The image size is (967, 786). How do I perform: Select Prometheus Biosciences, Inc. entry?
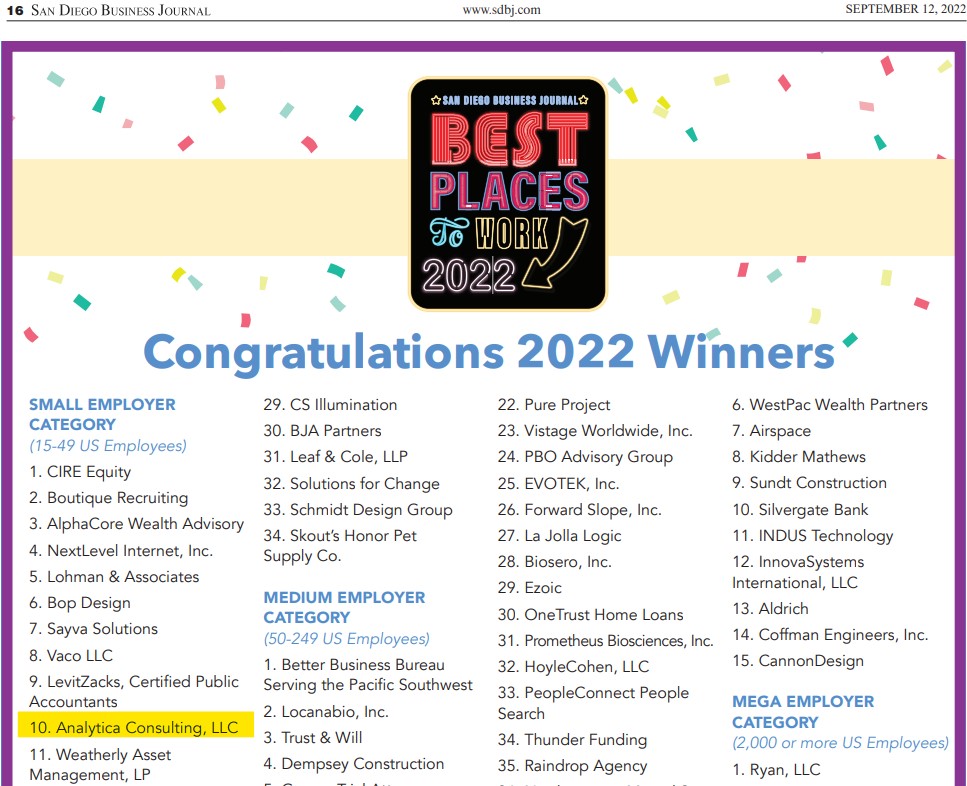point(606,641)
